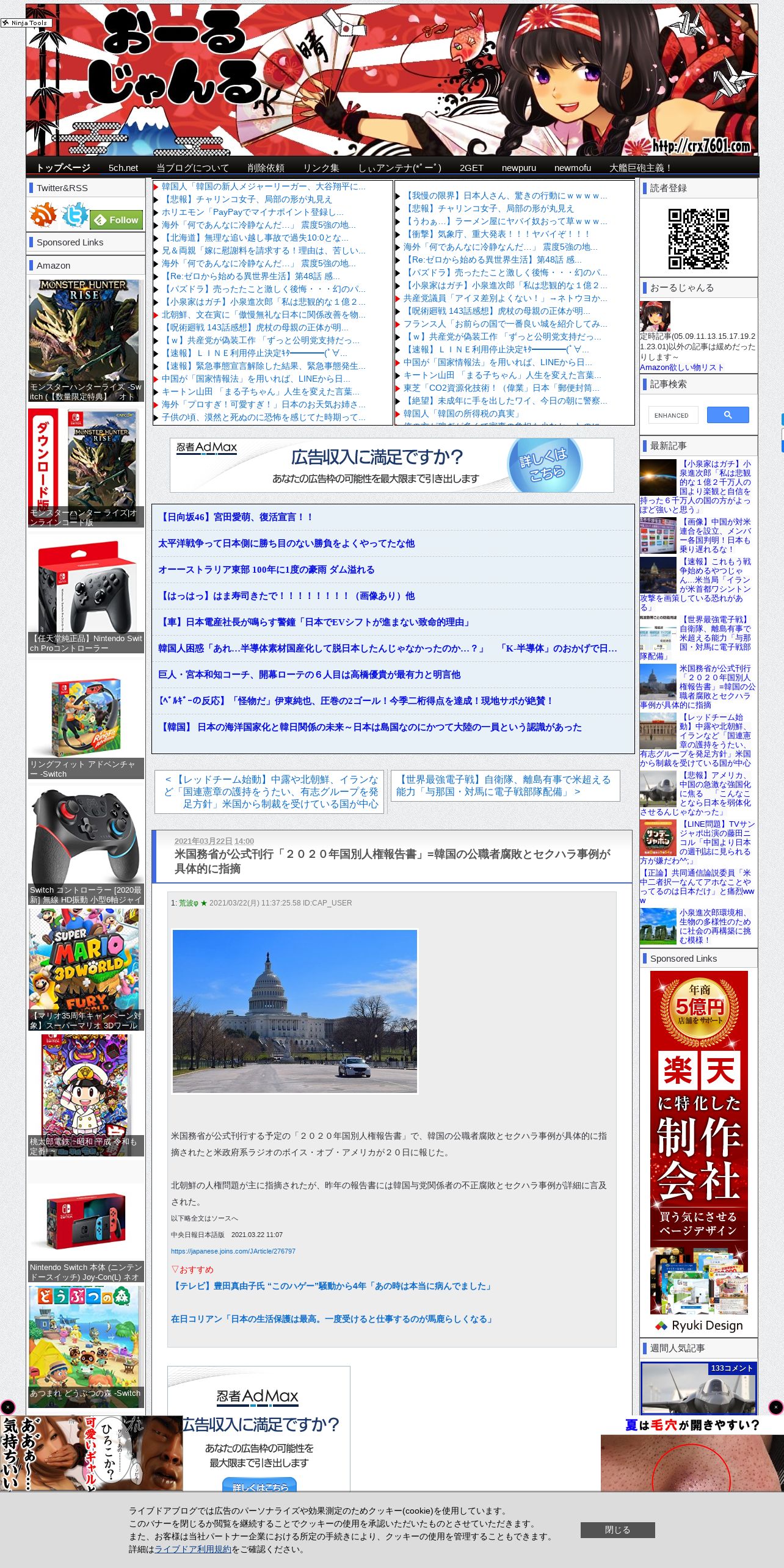Viewport: 784px width, 1568px height.
Task: Open 気象庁、重大発表 headline
Action: coord(496,234)
